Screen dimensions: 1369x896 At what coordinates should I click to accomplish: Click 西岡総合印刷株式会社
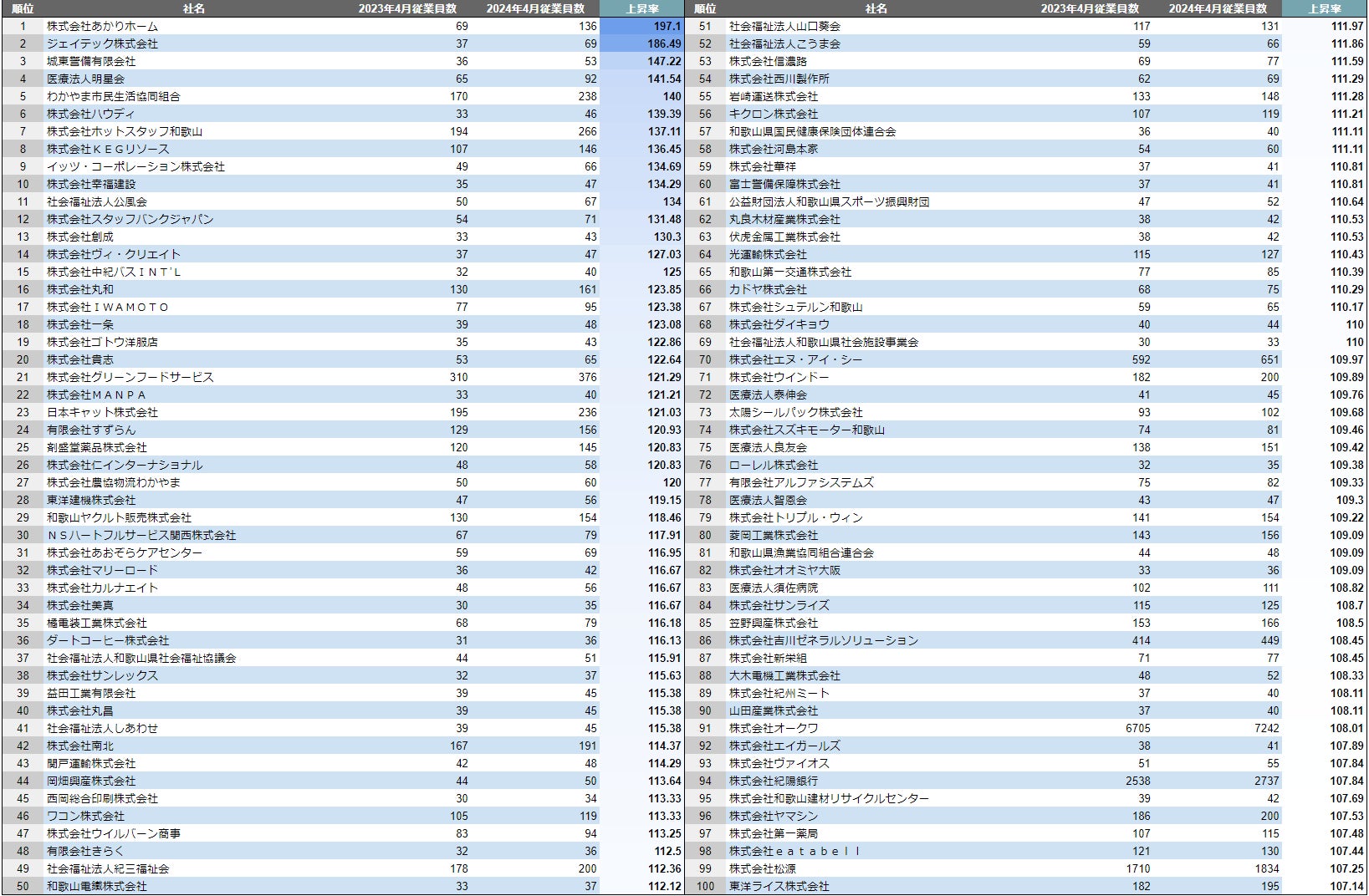point(102,798)
